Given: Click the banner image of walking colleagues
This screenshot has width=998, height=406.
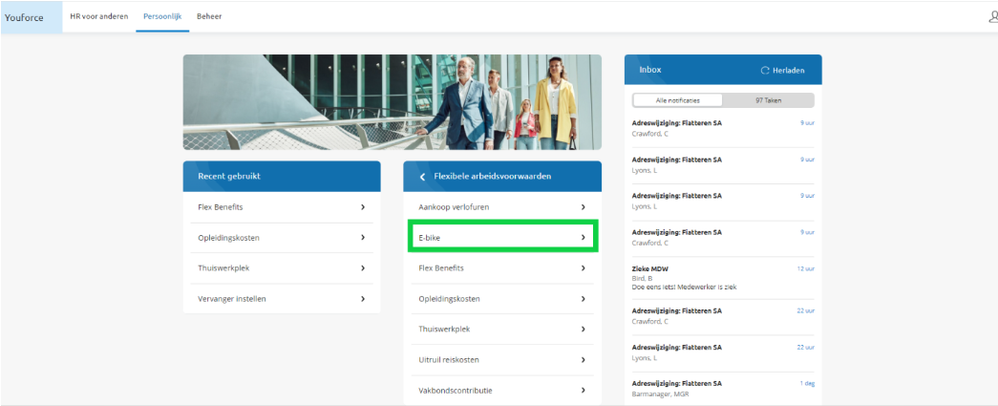Looking at the screenshot, I should coord(392,102).
